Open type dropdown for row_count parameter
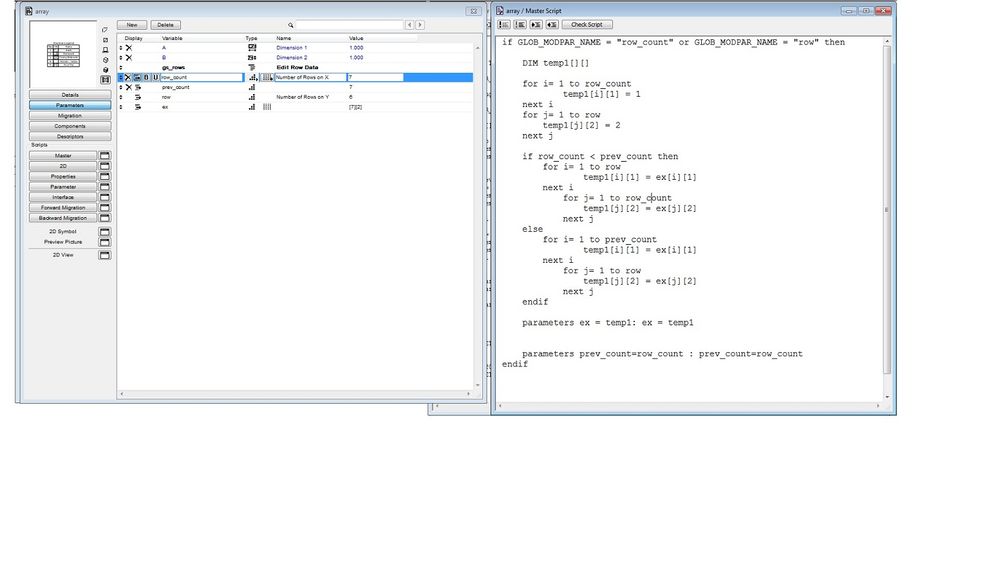Image resolution: width=998 pixels, height=561 pixels. click(x=253, y=77)
